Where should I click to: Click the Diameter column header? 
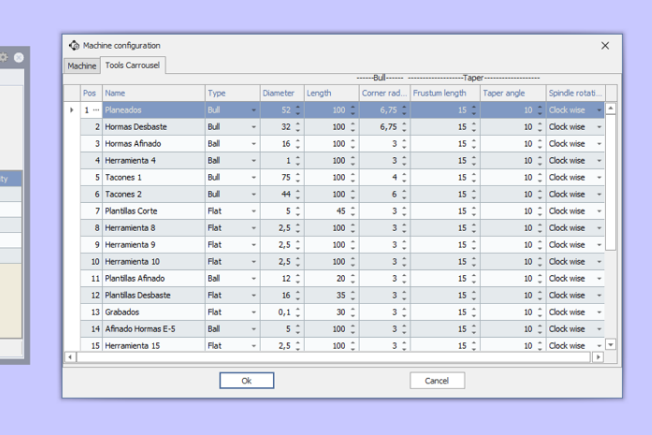tap(281, 93)
